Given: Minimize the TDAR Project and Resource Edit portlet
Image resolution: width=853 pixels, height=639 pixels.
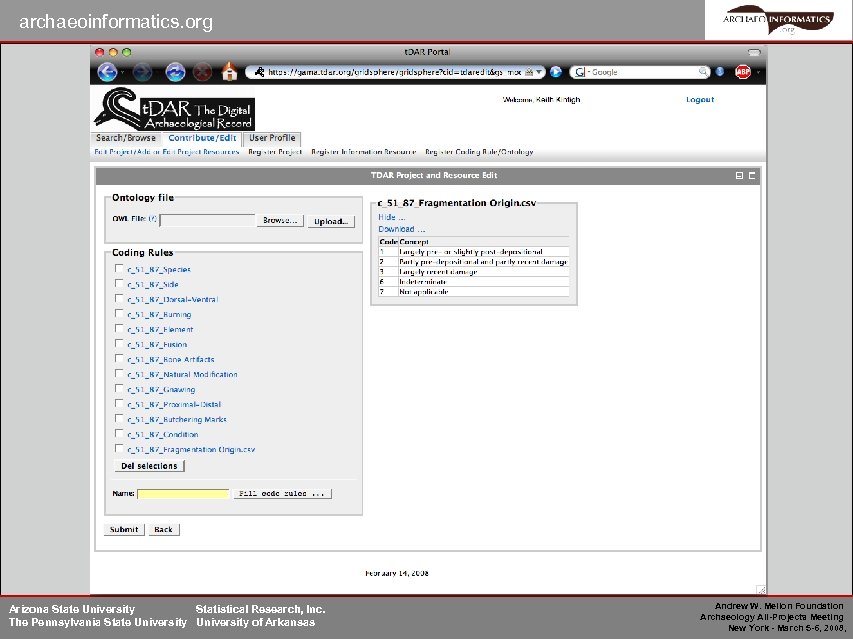Looking at the screenshot, I should tap(739, 175).
